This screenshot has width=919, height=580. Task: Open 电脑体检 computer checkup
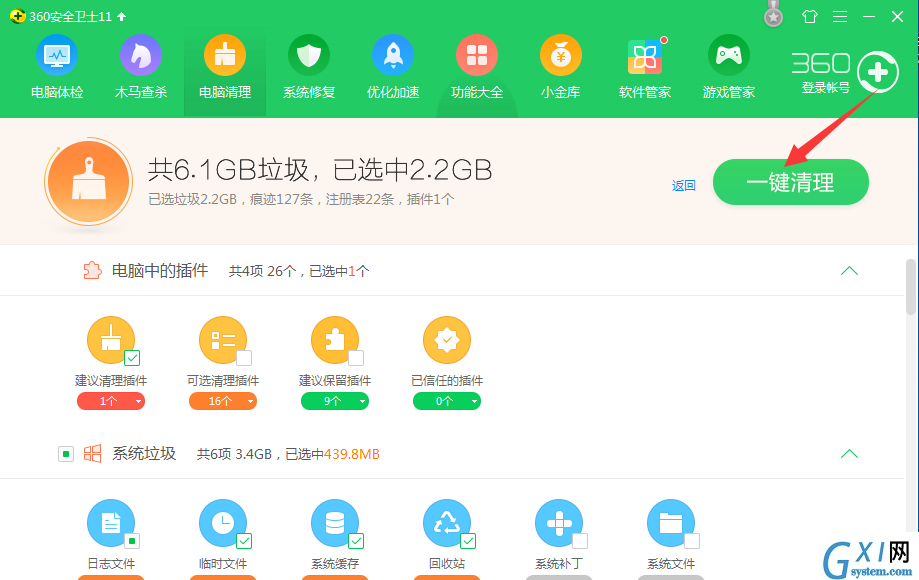point(57,67)
